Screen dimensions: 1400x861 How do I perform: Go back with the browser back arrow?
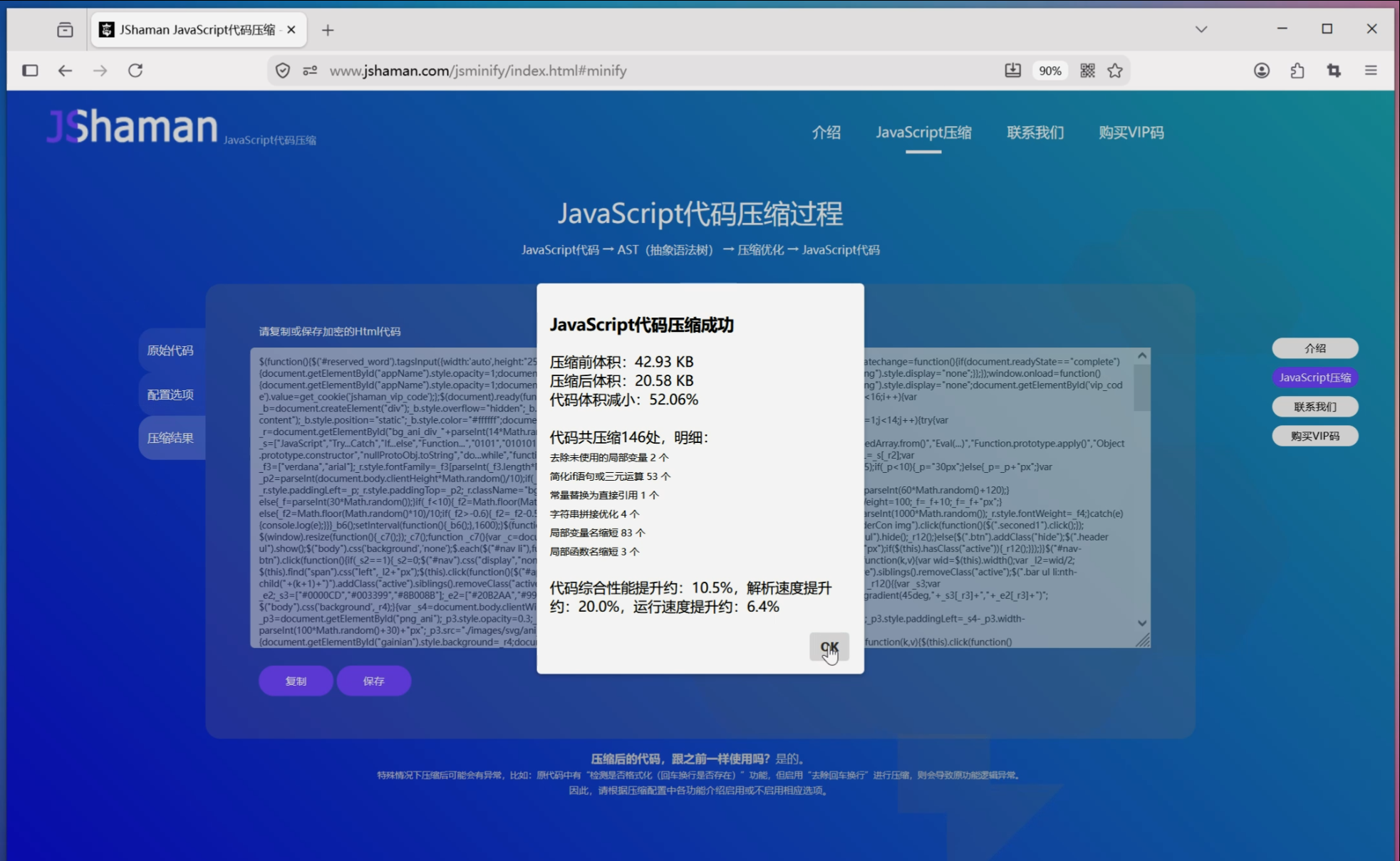click(65, 71)
